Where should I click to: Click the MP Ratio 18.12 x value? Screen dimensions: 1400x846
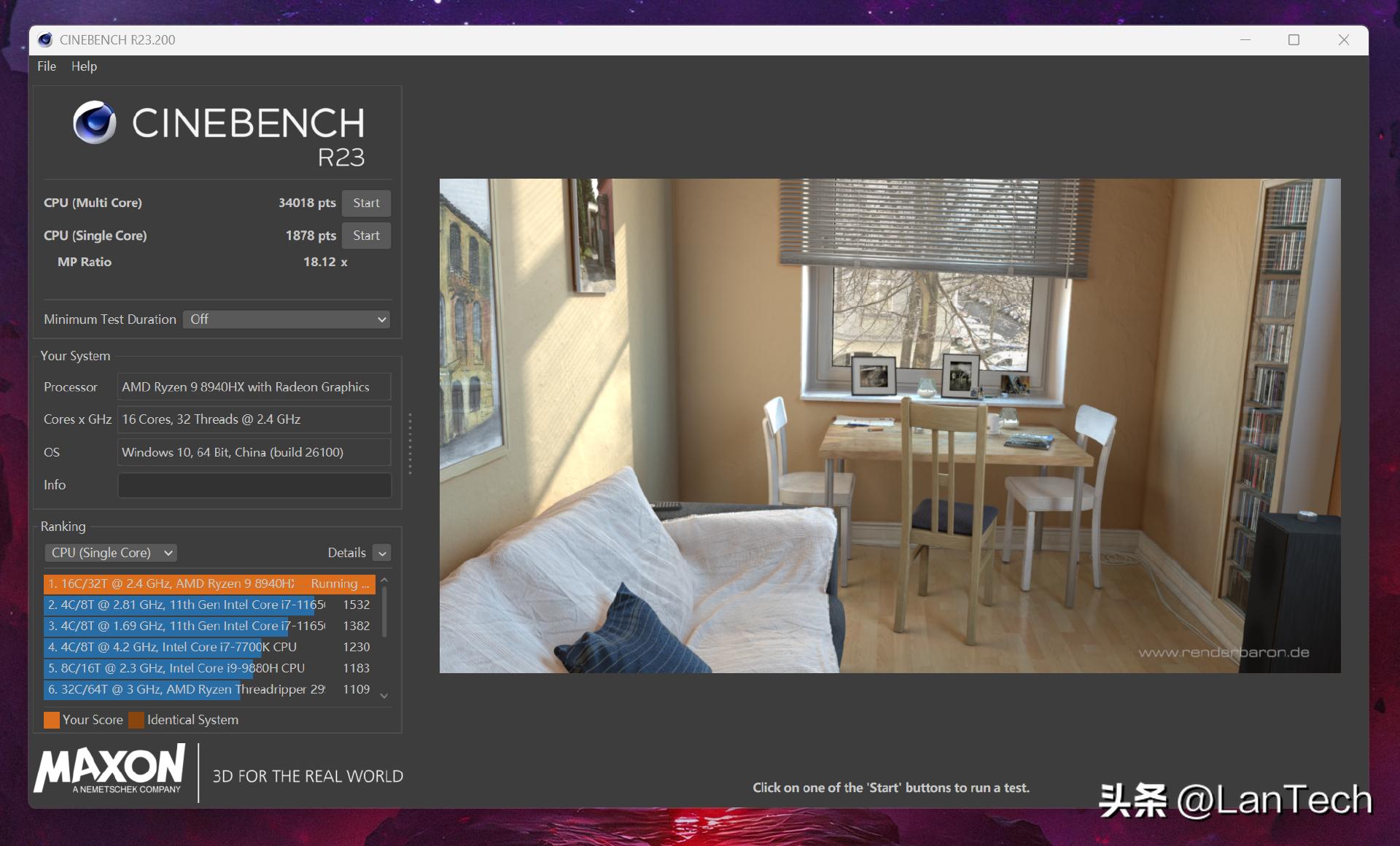coord(325,262)
